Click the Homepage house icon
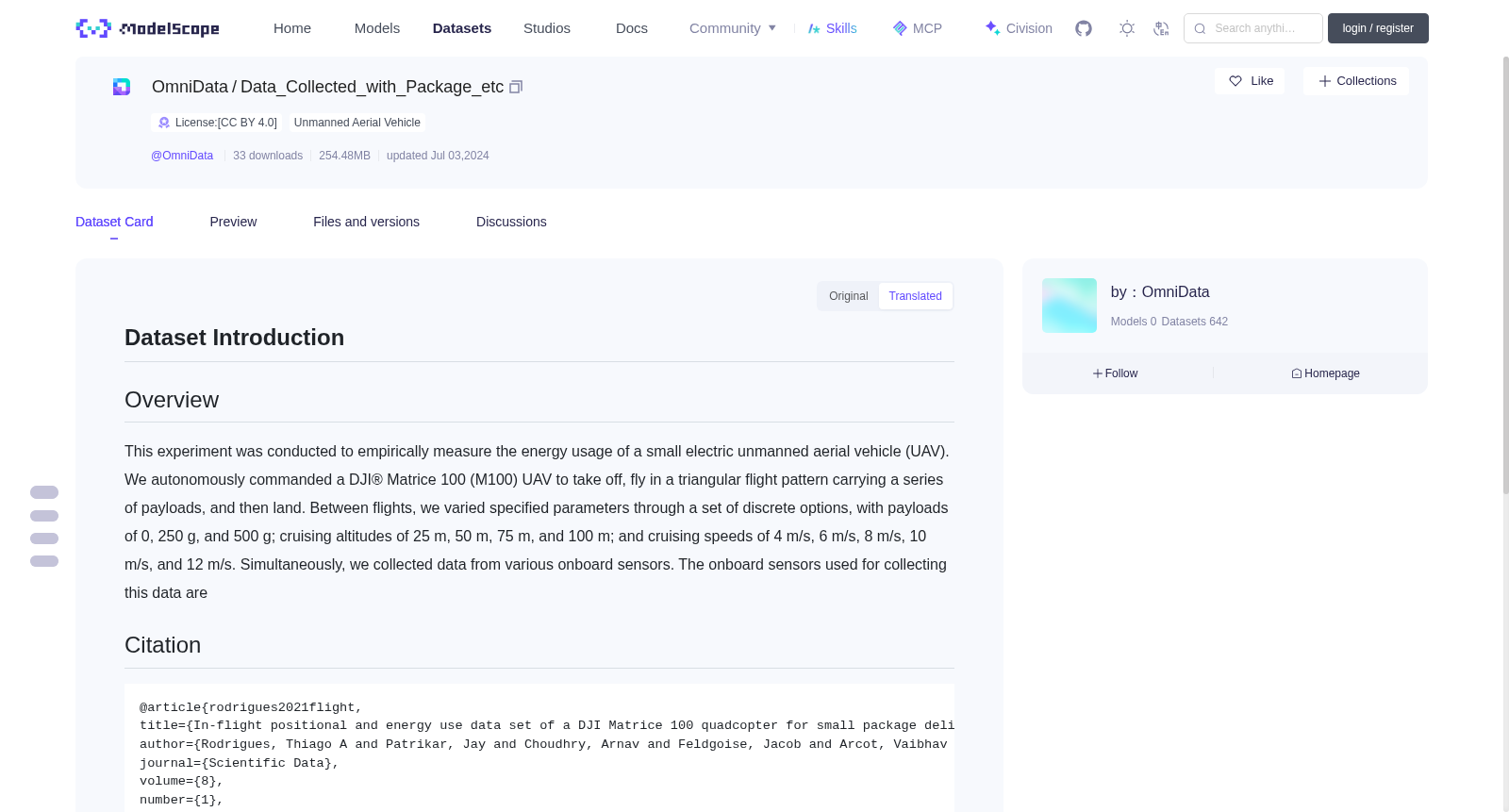The width and height of the screenshot is (1509, 812). [1297, 373]
